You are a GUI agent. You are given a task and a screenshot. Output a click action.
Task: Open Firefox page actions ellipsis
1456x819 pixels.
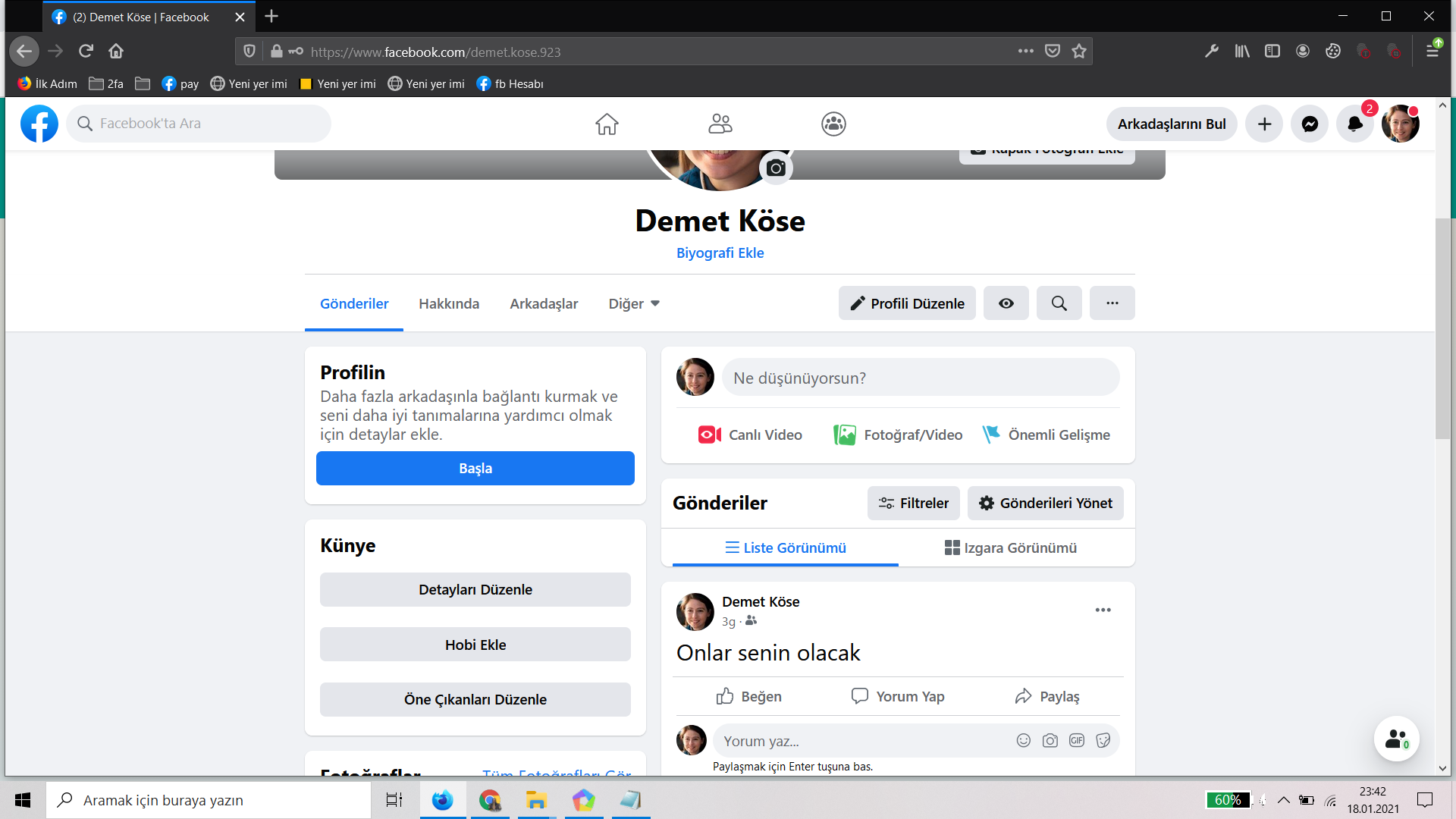[1026, 52]
